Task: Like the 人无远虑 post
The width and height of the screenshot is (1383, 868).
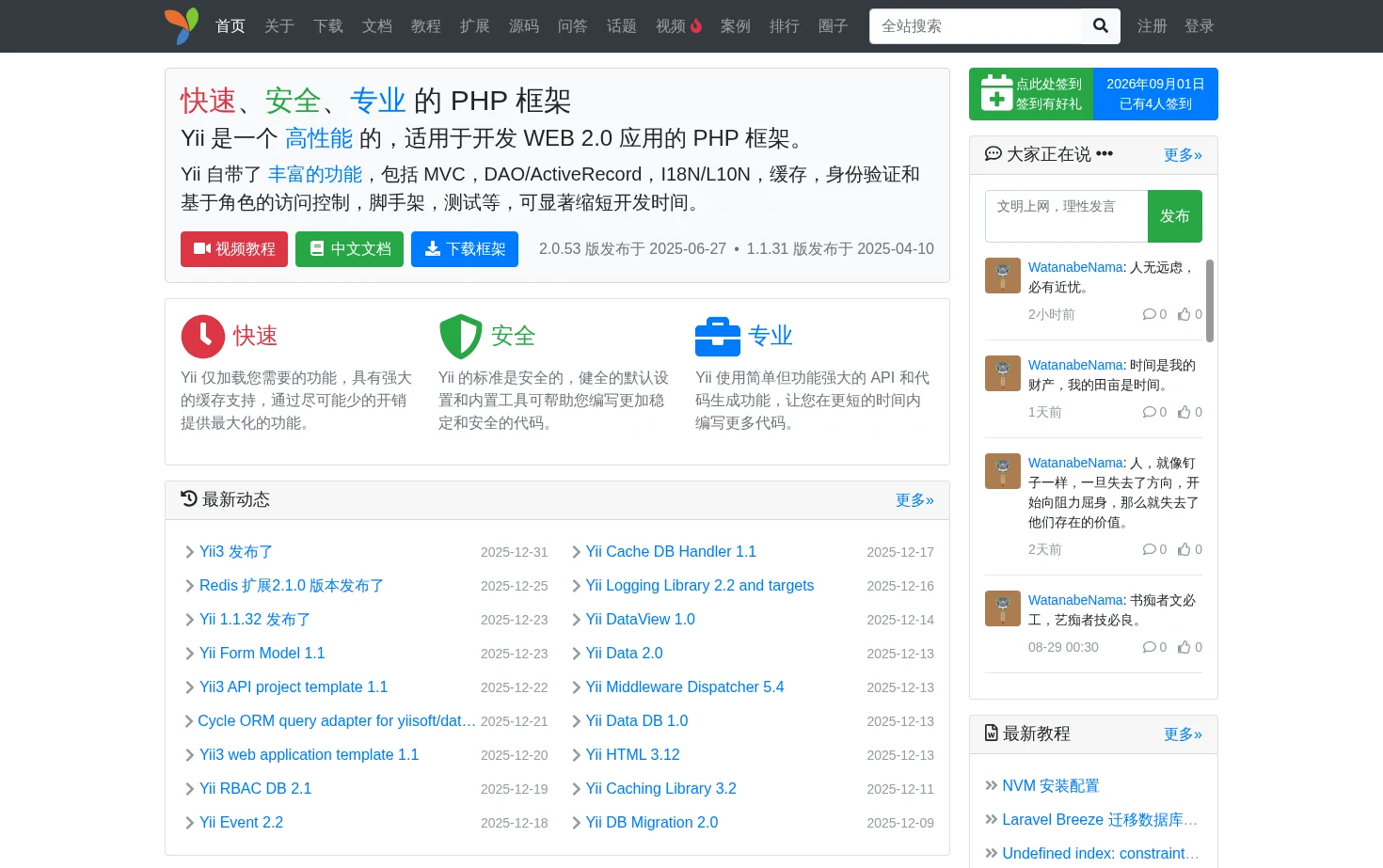Action: (x=1184, y=314)
